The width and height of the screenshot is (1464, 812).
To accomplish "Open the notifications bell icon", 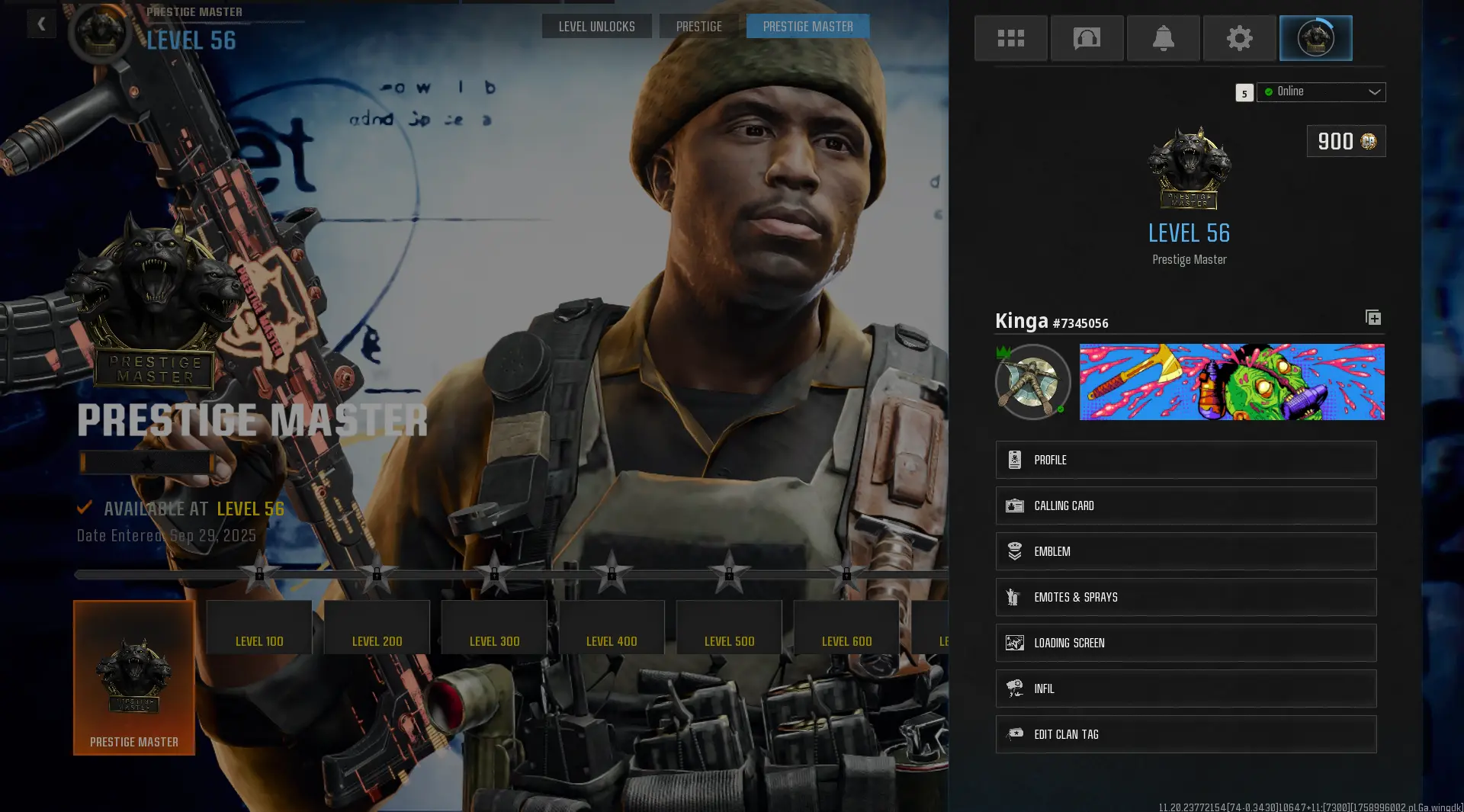I will 1163,38.
